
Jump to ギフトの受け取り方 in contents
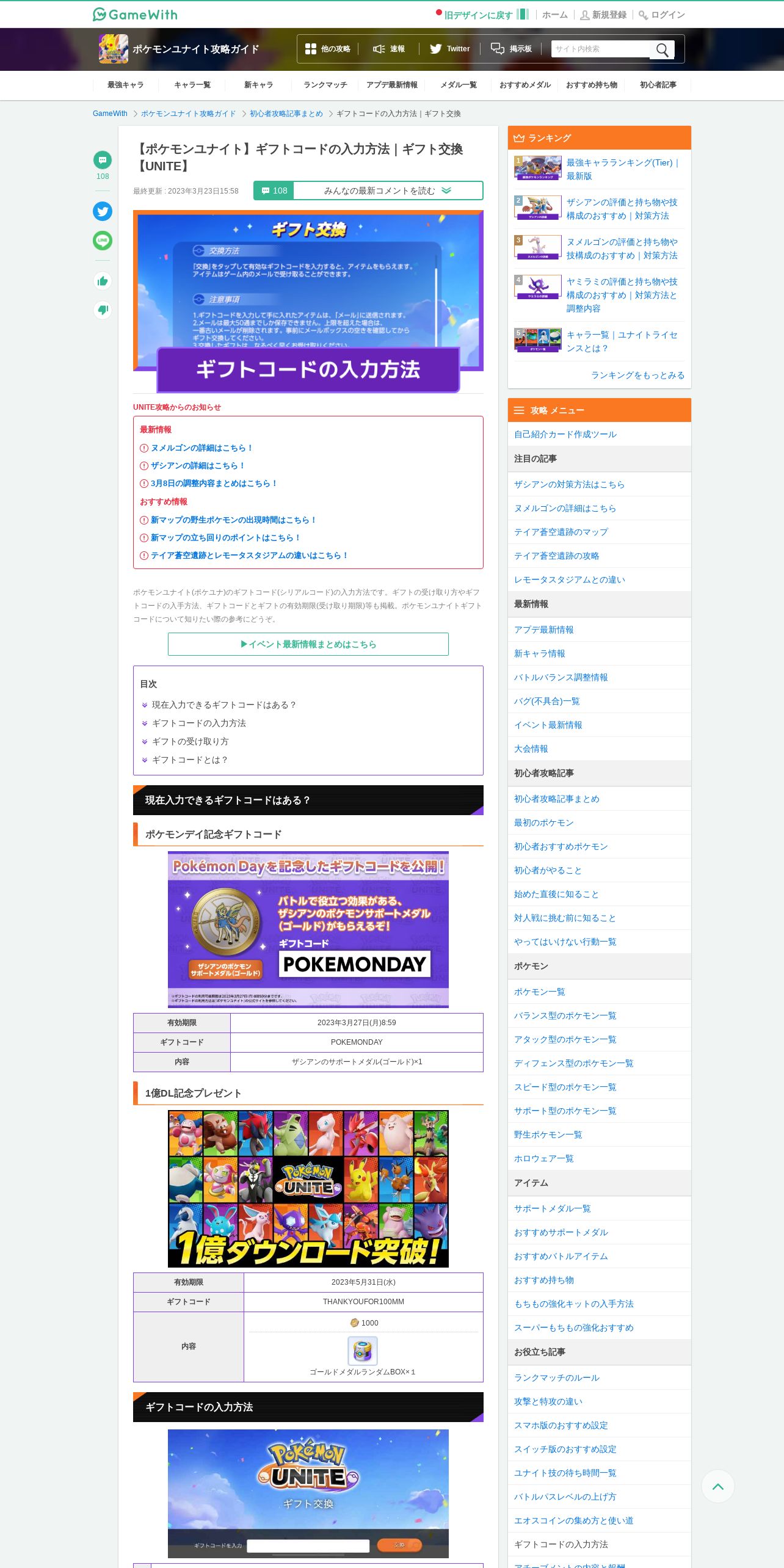point(191,741)
